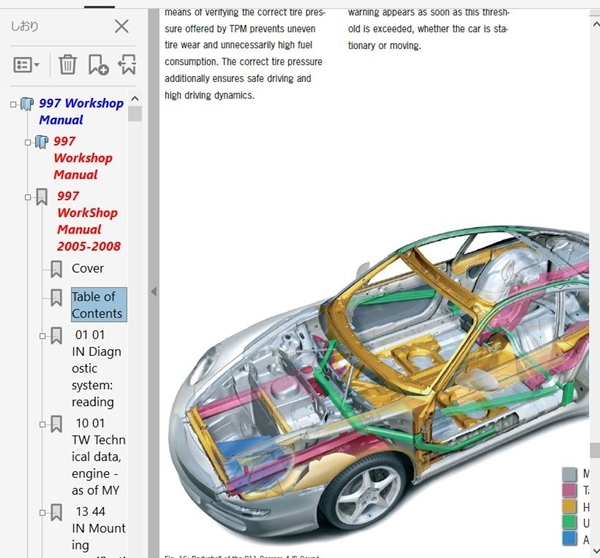Click the blue legend color swatch
Screen dimensions: 600x558
click(x=569, y=538)
